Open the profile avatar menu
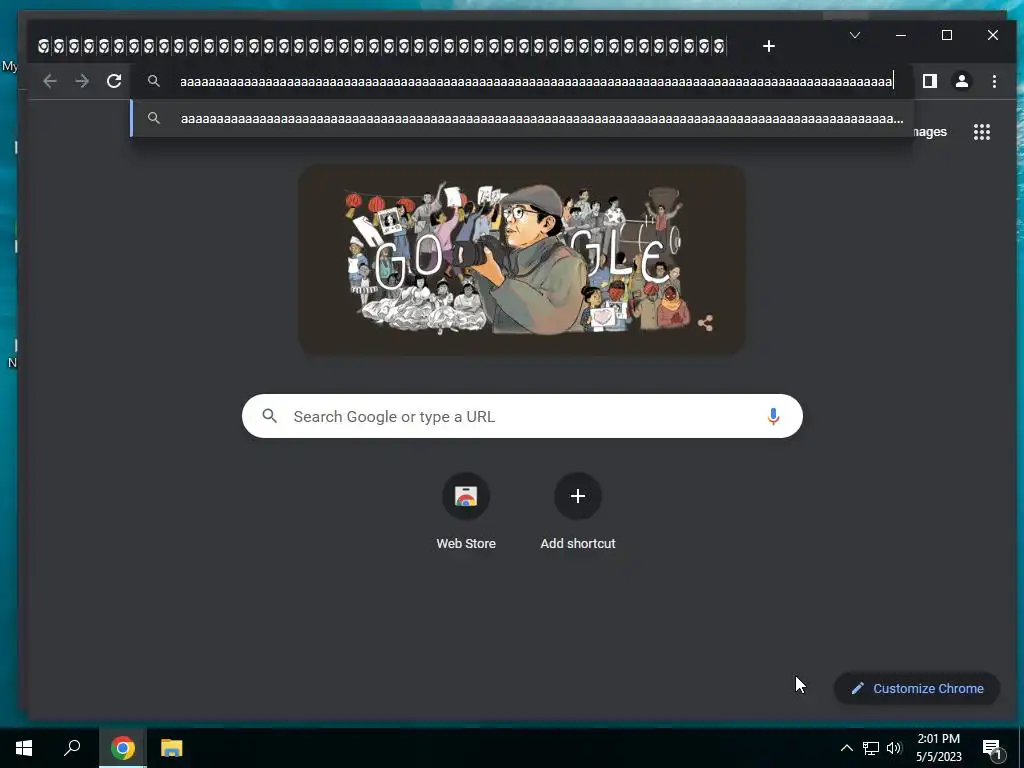This screenshot has height=768, width=1024. [961, 81]
